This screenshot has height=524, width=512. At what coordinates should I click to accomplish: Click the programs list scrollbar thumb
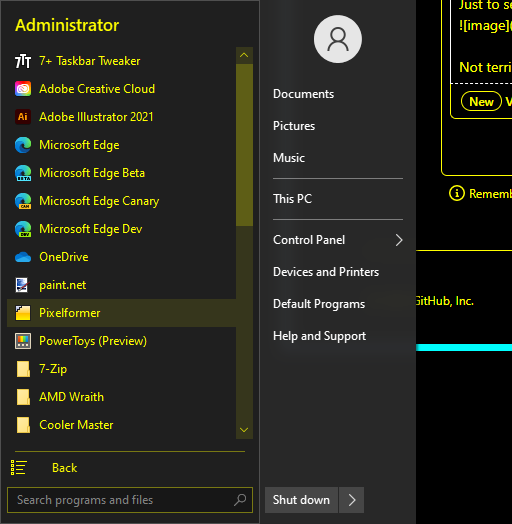244,145
